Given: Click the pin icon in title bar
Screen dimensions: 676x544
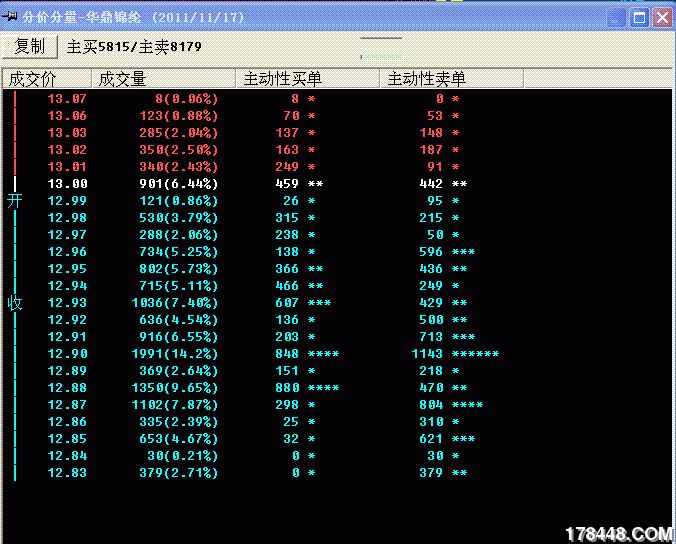Looking at the screenshot, I should (9, 17).
